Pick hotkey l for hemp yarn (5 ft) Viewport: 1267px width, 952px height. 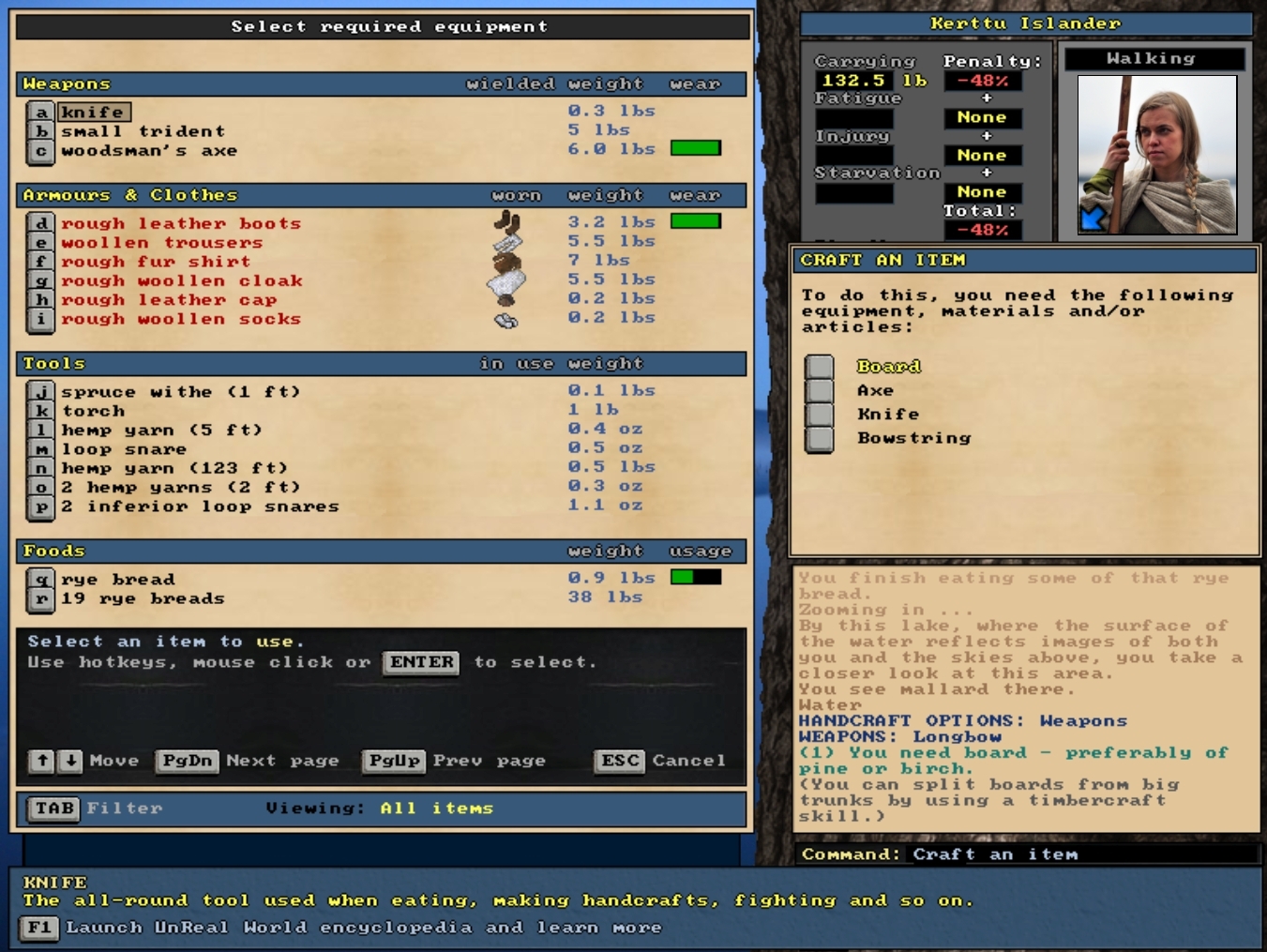40,431
